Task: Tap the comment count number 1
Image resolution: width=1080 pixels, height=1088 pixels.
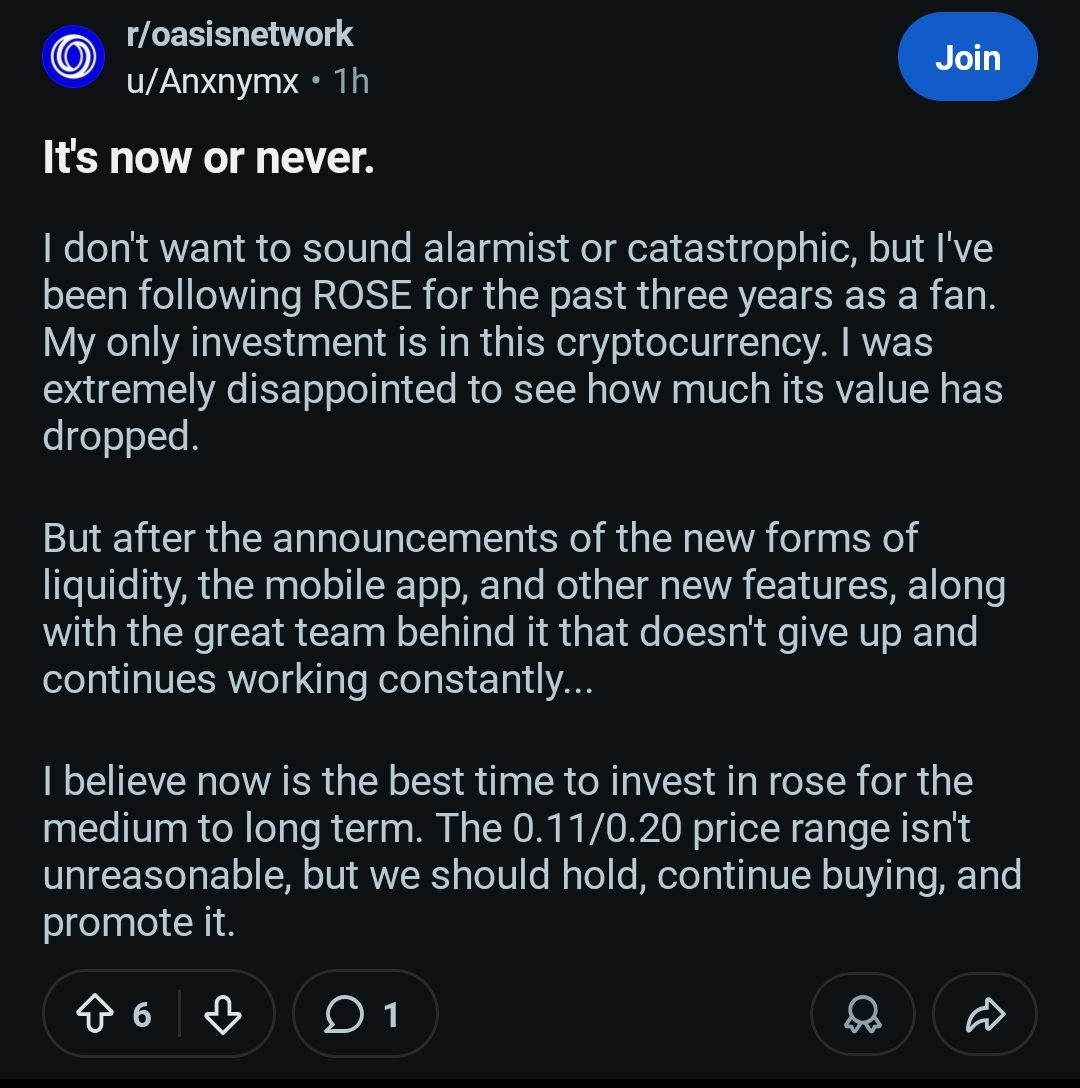Action: pyautogui.click(x=391, y=1015)
